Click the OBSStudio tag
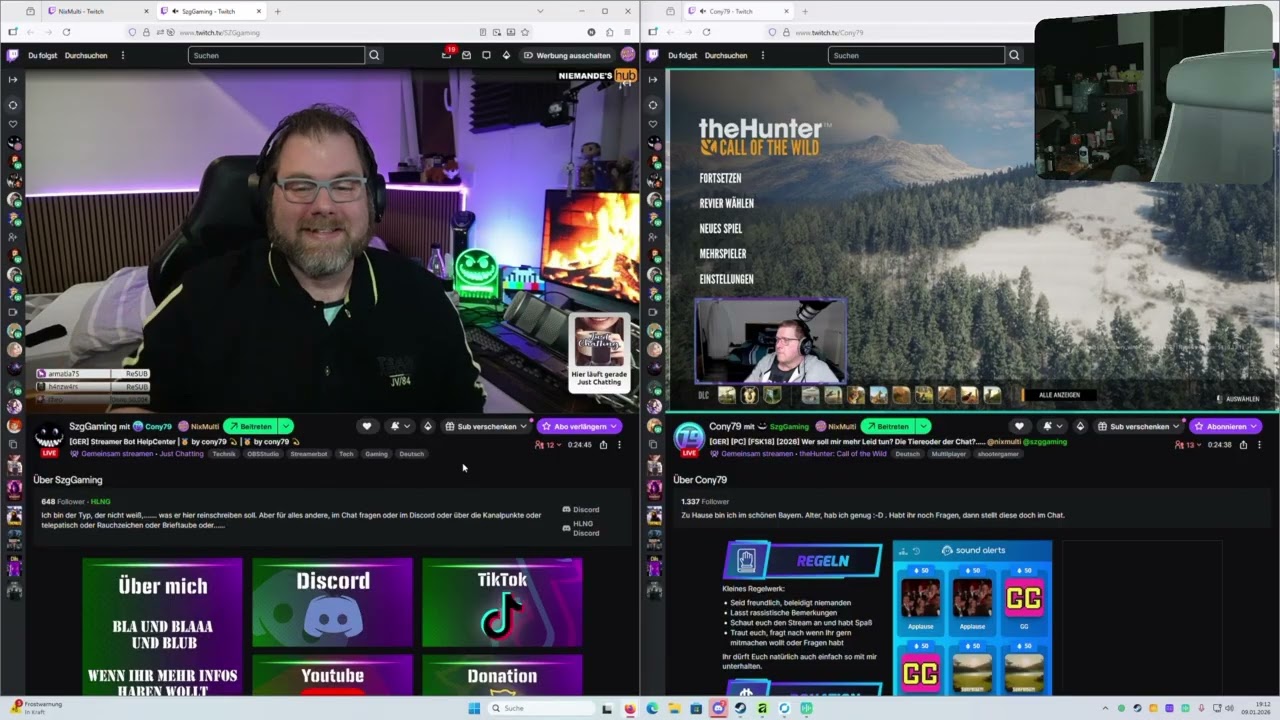 (263, 454)
